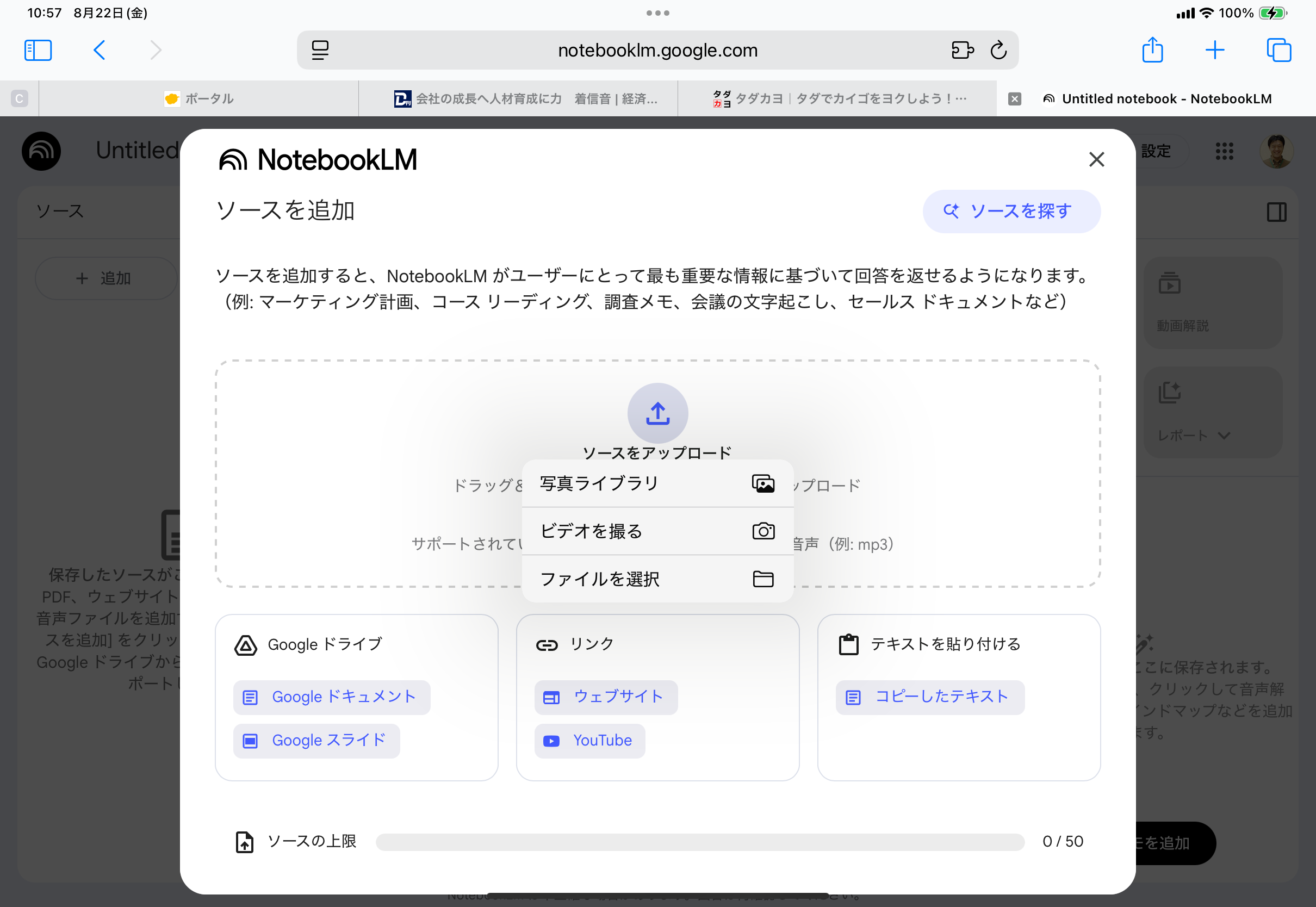This screenshot has height=907, width=1316.
Task: Open 設定 in background header
Action: pos(1156,151)
